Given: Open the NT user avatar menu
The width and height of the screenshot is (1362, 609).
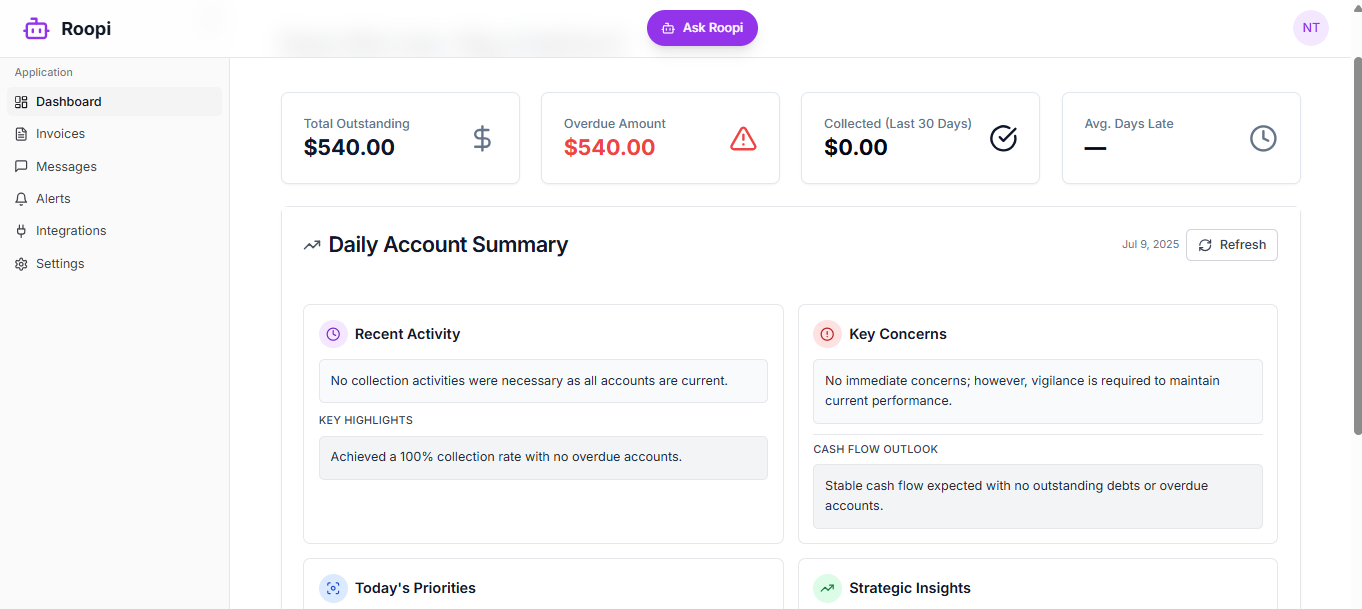Looking at the screenshot, I should [1310, 28].
